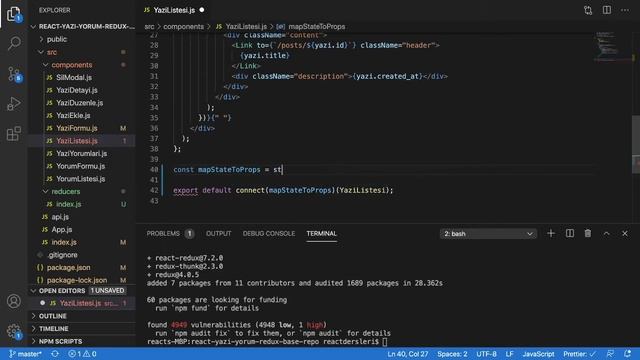Select the Terminal tab
Image resolution: width=640 pixels, height=360 pixels.
321,233
